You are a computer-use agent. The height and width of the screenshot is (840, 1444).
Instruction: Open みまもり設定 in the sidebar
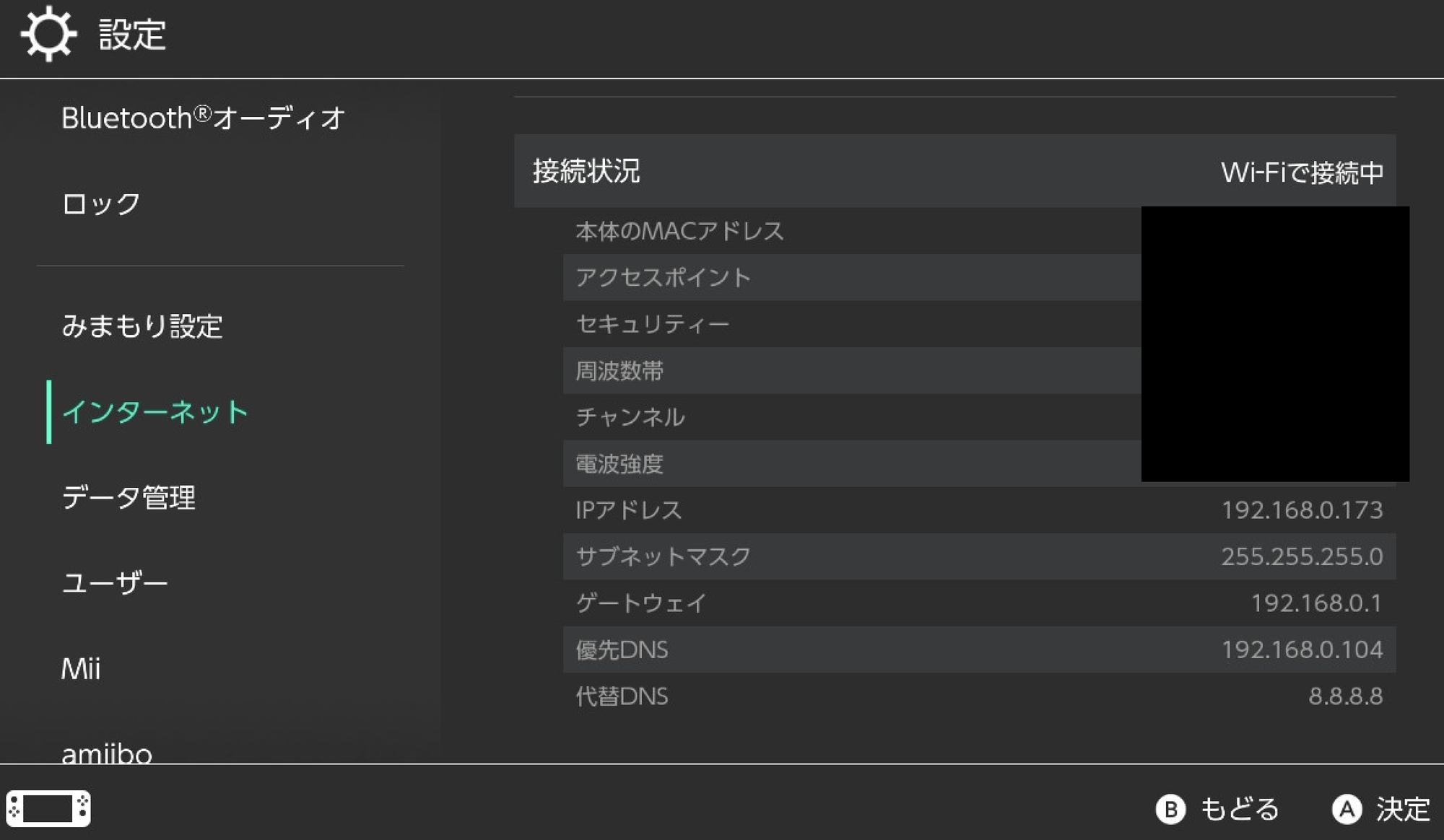coord(142,326)
